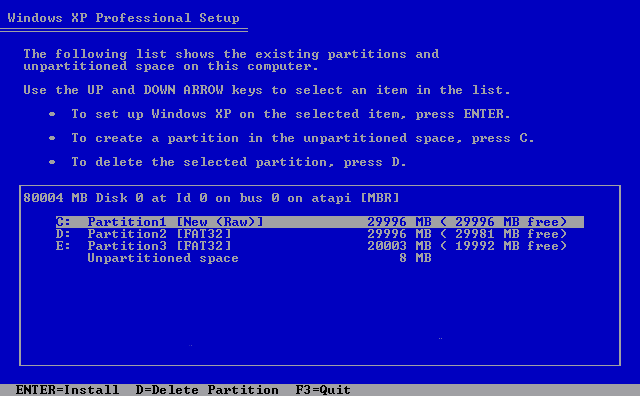The width and height of the screenshot is (640, 396).
Task: Click the text 'The following list shows the existing partitions'
Action: pos(215,54)
